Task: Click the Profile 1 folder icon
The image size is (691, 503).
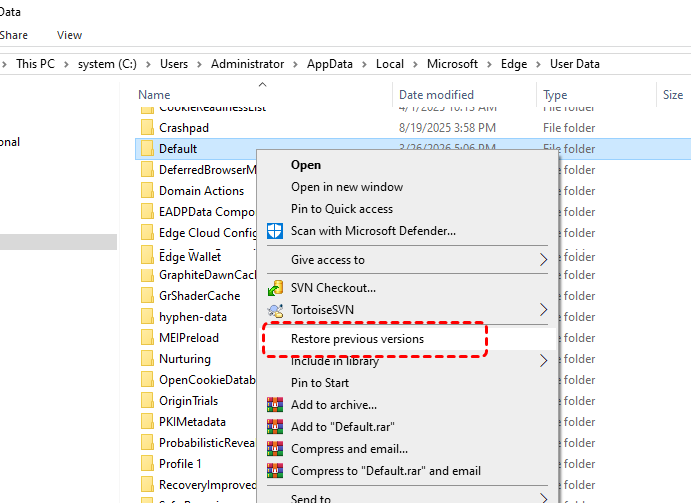Action: 147,464
